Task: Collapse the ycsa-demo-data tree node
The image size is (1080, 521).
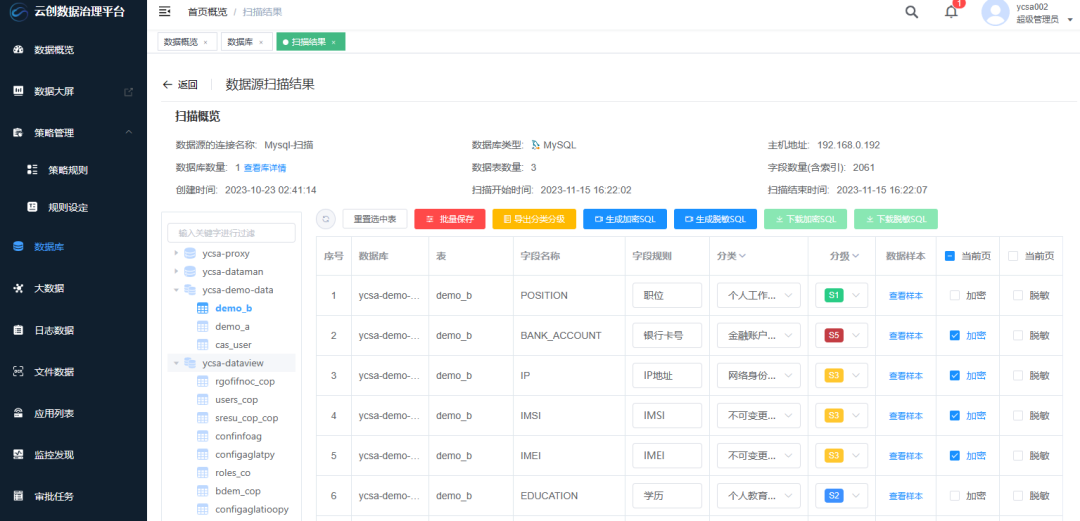Action: [176, 289]
